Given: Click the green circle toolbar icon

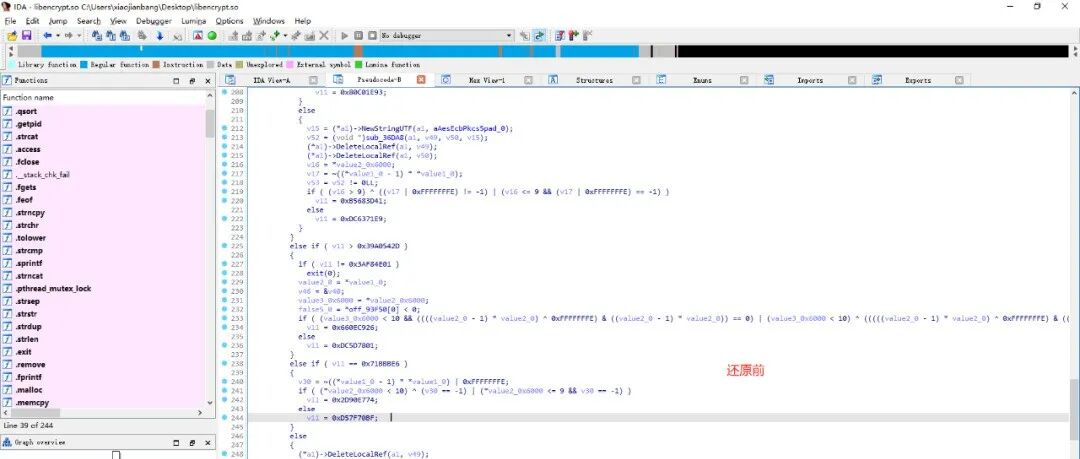Looking at the screenshot, I should tap(212, 35).
